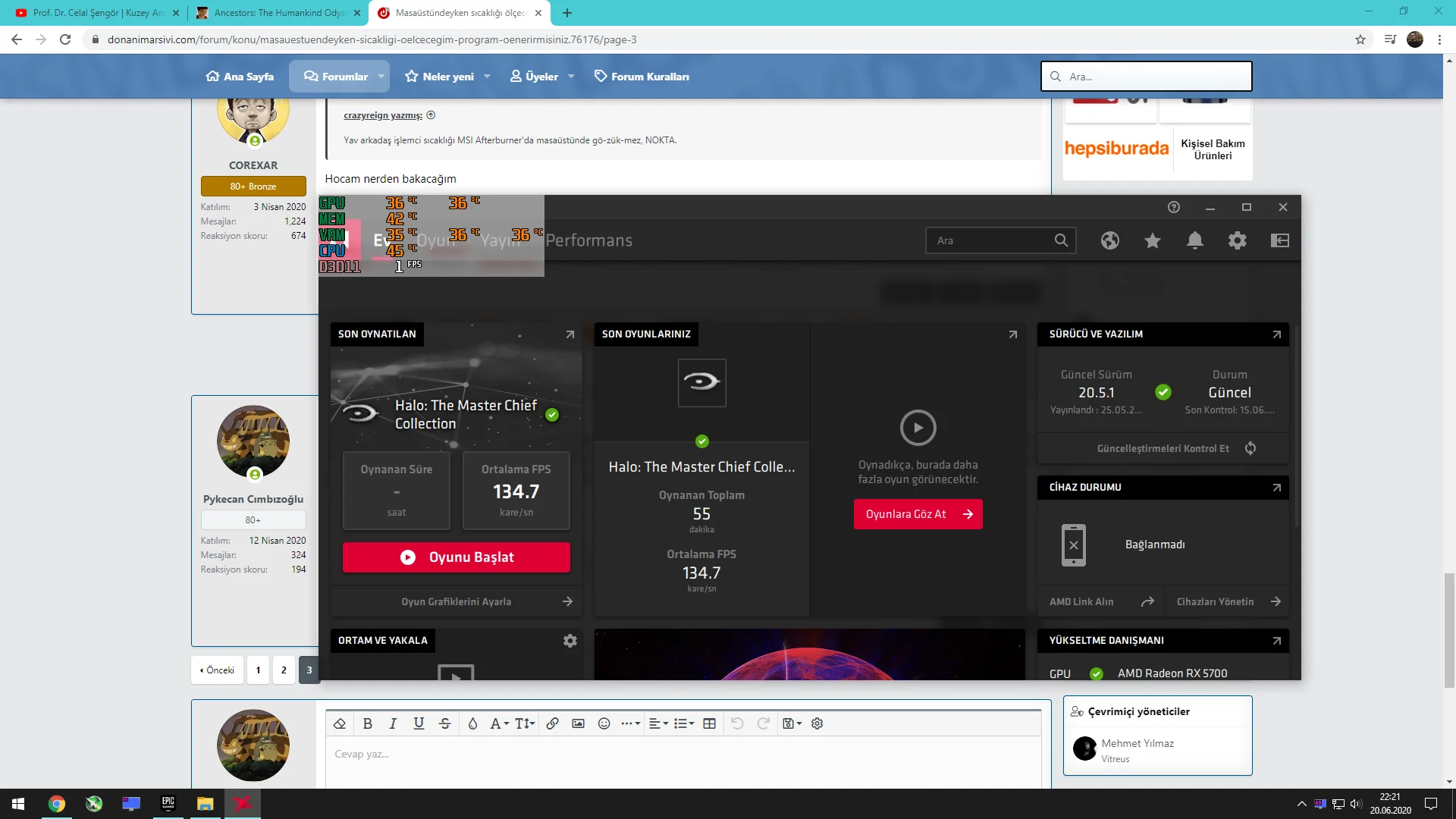Switch to Ancestors: The Humankind Odyssey tab

tap(277, 13)
